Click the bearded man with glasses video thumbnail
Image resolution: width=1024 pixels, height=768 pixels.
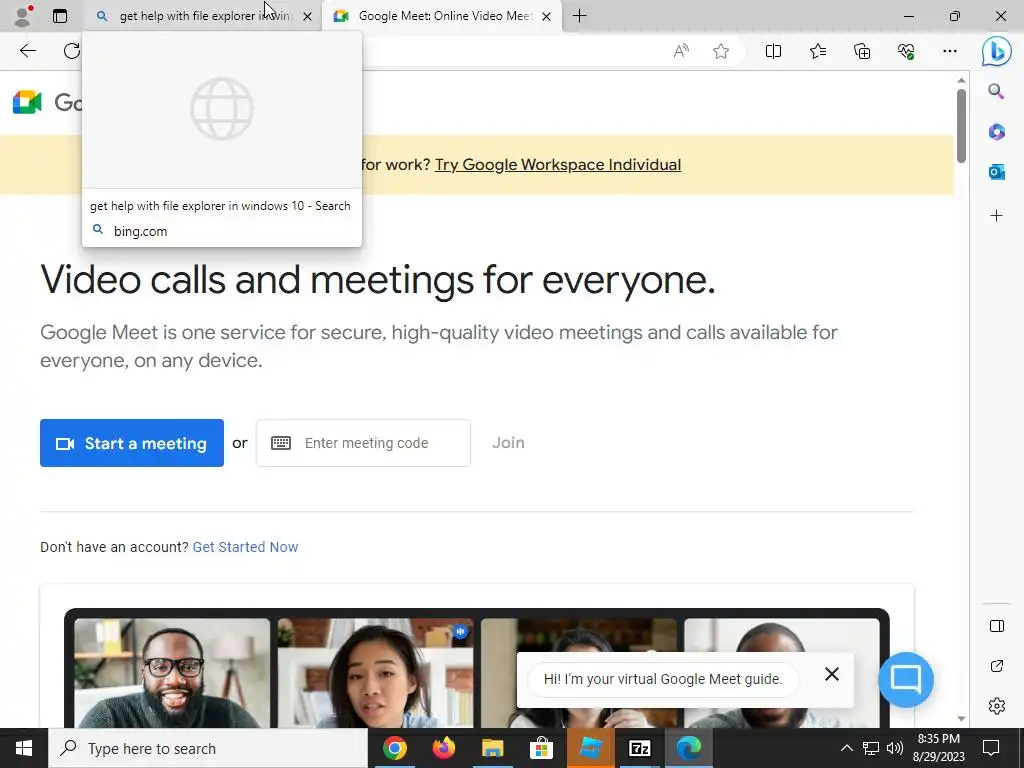(172, 673)
